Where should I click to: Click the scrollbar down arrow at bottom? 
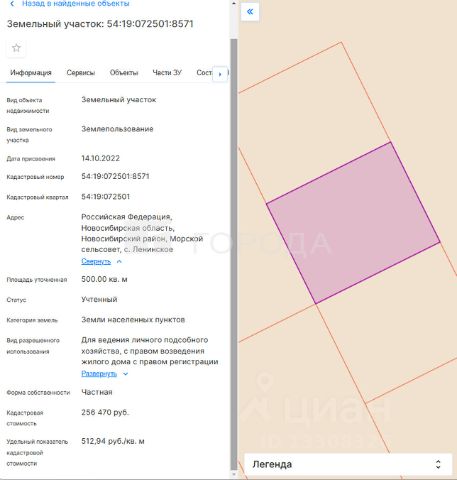(234, 474)
